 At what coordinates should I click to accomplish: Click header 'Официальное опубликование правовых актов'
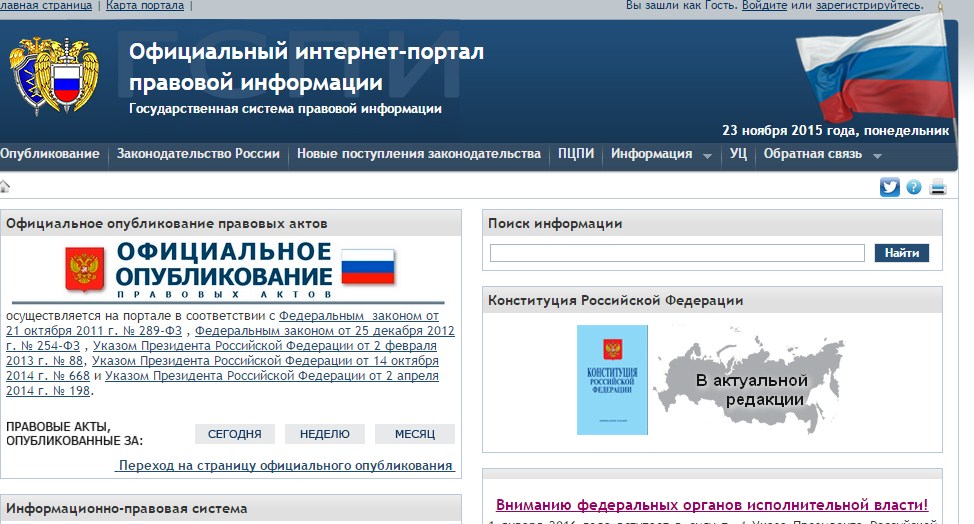coord(166,224)
